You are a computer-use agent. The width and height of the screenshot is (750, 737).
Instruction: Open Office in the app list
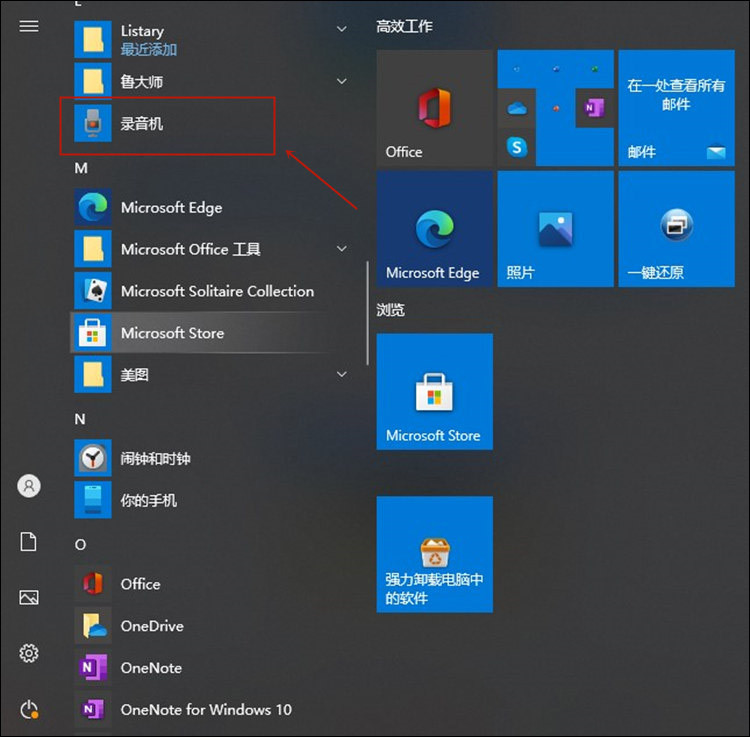click(209, 584)
